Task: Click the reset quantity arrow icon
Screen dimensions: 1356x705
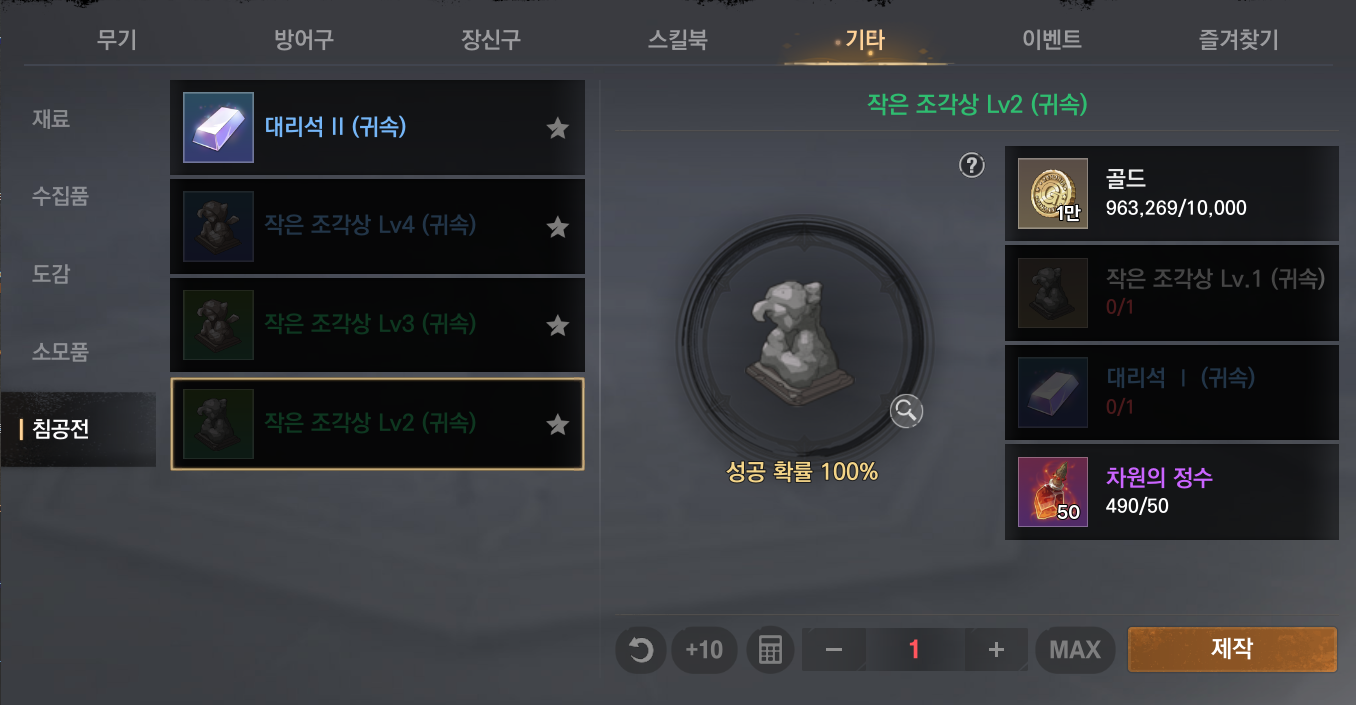Action: [x=640, y=650]
